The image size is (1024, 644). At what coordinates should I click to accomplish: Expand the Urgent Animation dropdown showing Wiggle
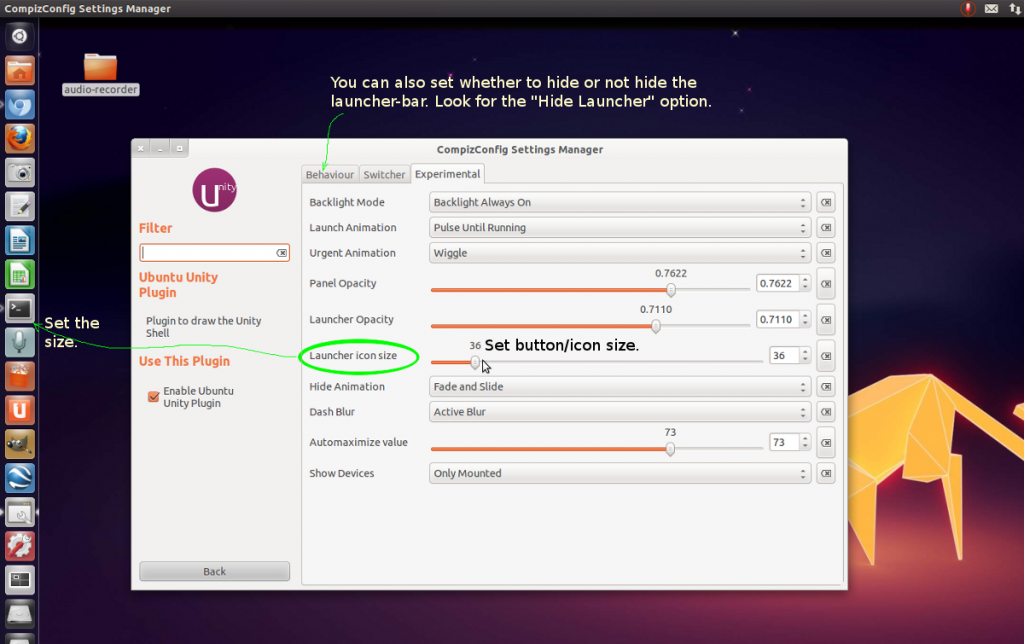click(620, 253)
